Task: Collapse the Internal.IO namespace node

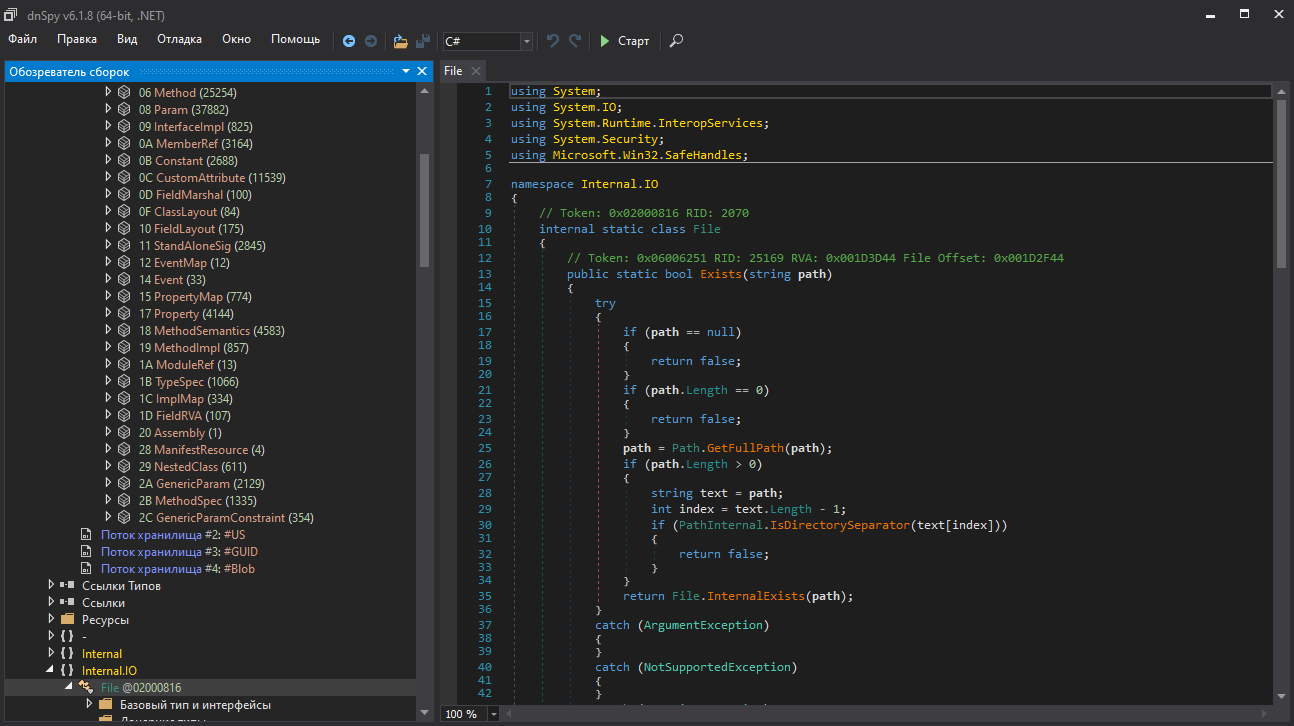Action: click(x=51, y=671)
